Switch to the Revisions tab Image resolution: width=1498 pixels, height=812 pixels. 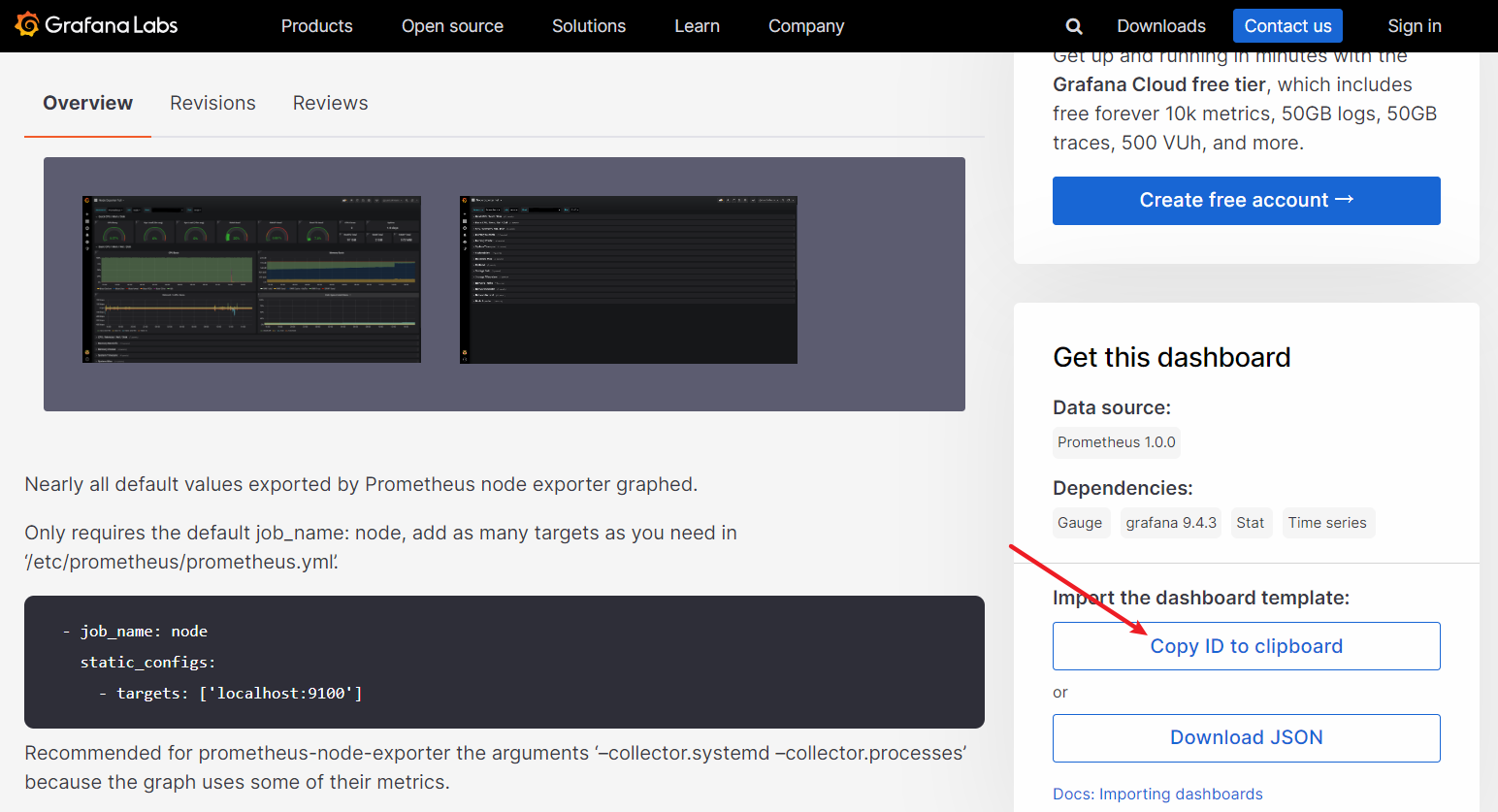[212, 103]
